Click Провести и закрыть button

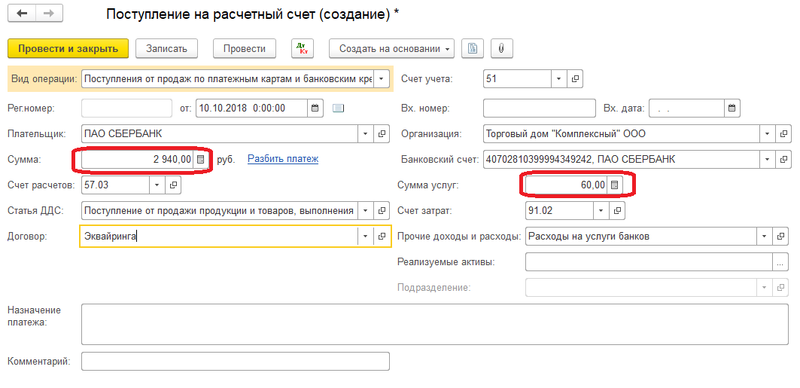tap(68, 48)
